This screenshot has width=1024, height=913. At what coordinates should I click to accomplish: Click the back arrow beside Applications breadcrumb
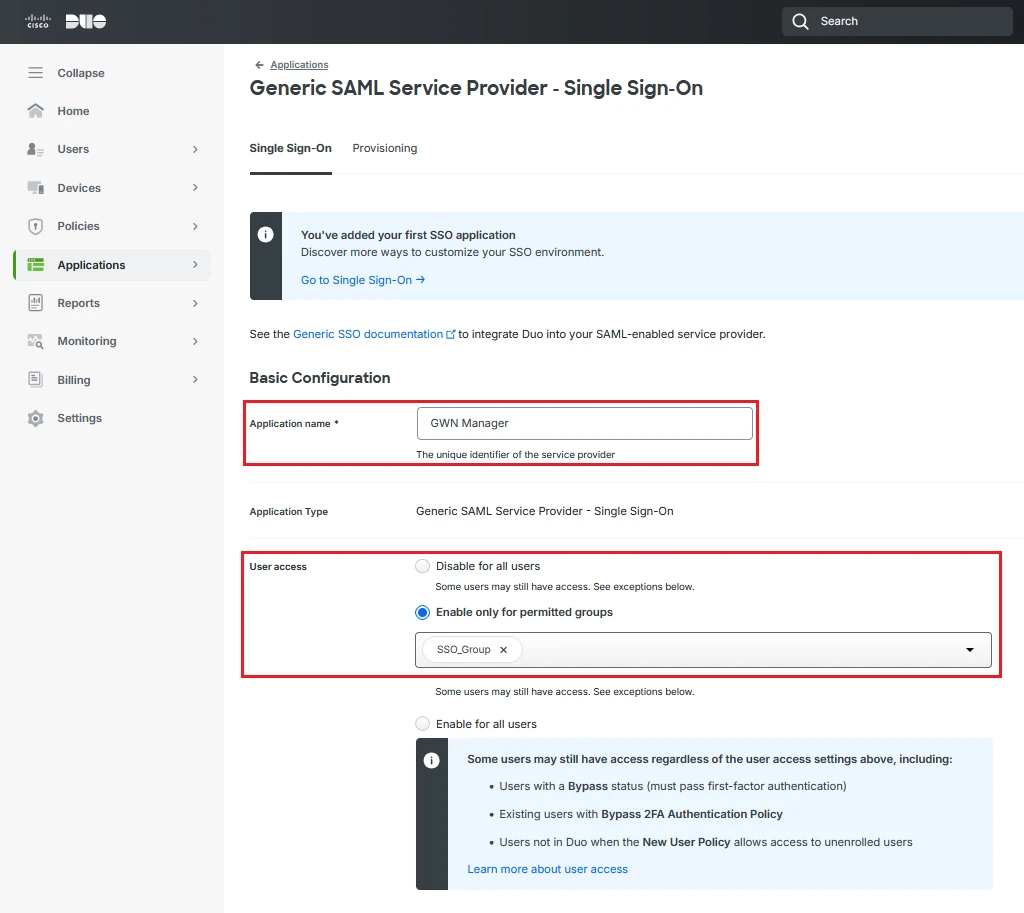point(259,65)
